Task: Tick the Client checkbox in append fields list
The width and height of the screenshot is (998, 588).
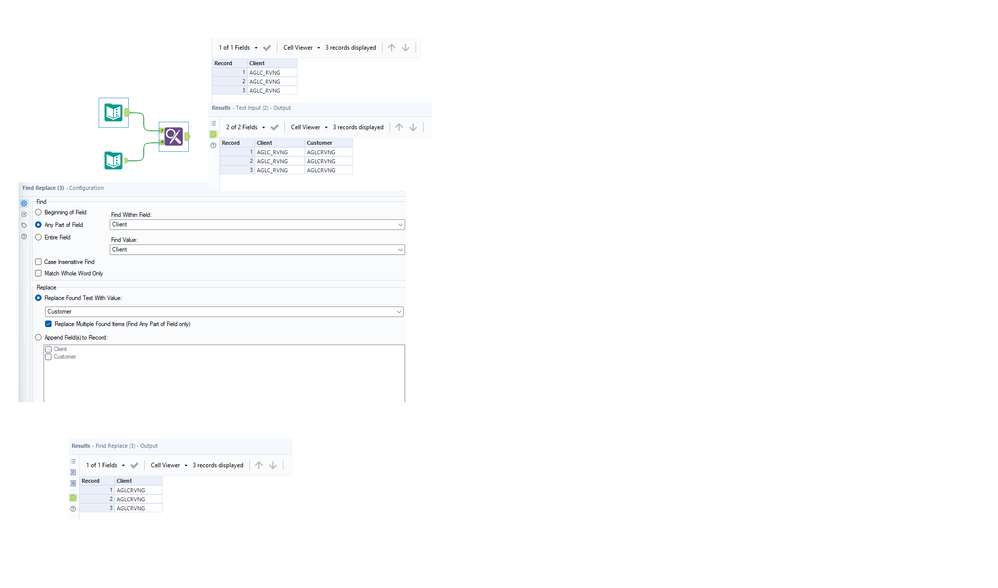Action: coord(48,349)
